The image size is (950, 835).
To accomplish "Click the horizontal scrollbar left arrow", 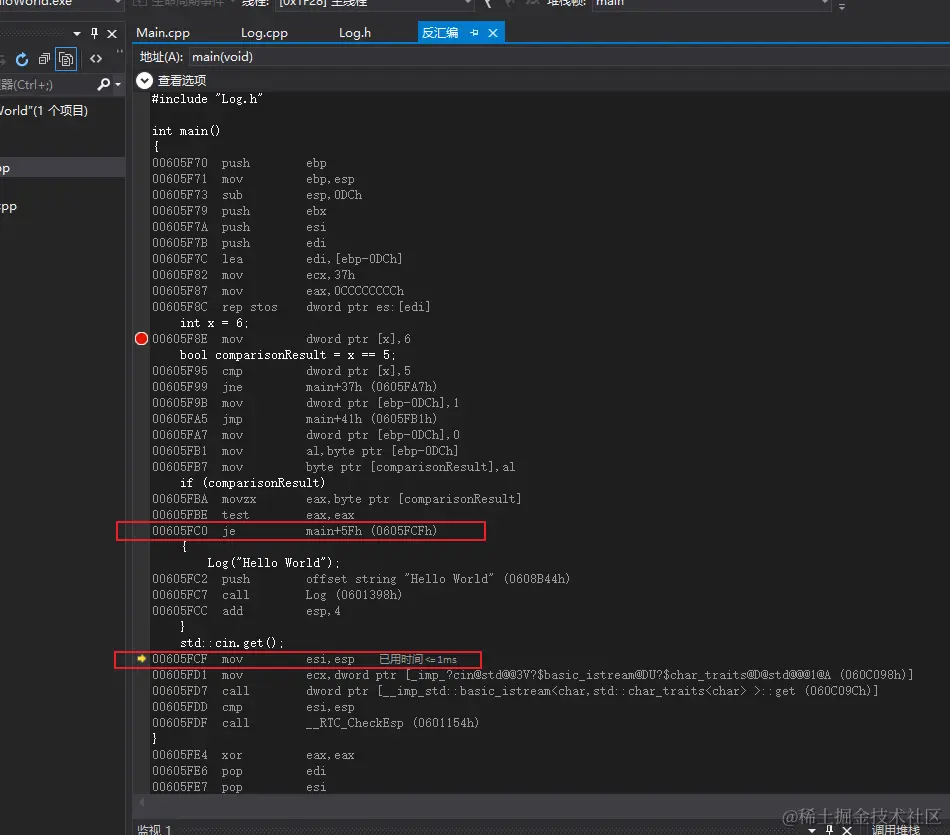I will (142, 802).
